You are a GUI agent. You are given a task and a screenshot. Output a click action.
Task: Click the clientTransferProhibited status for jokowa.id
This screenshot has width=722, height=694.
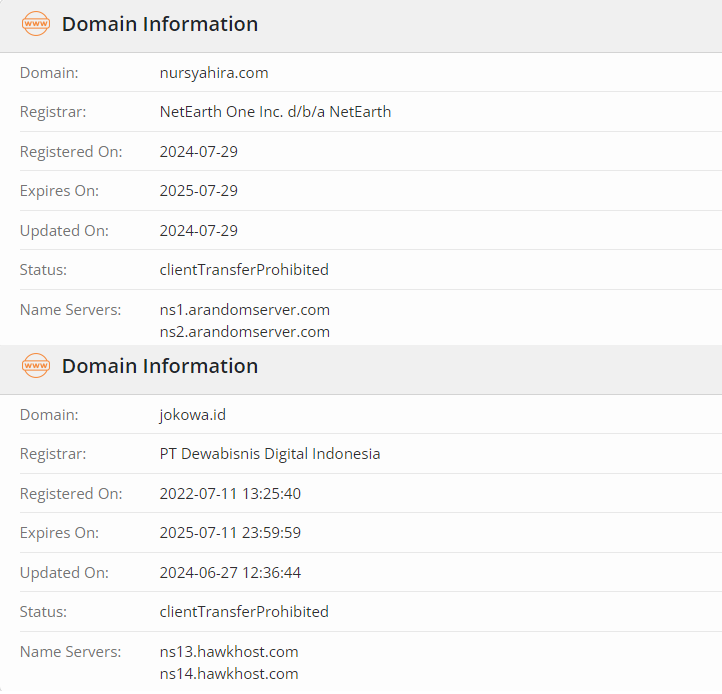[244, 612]
